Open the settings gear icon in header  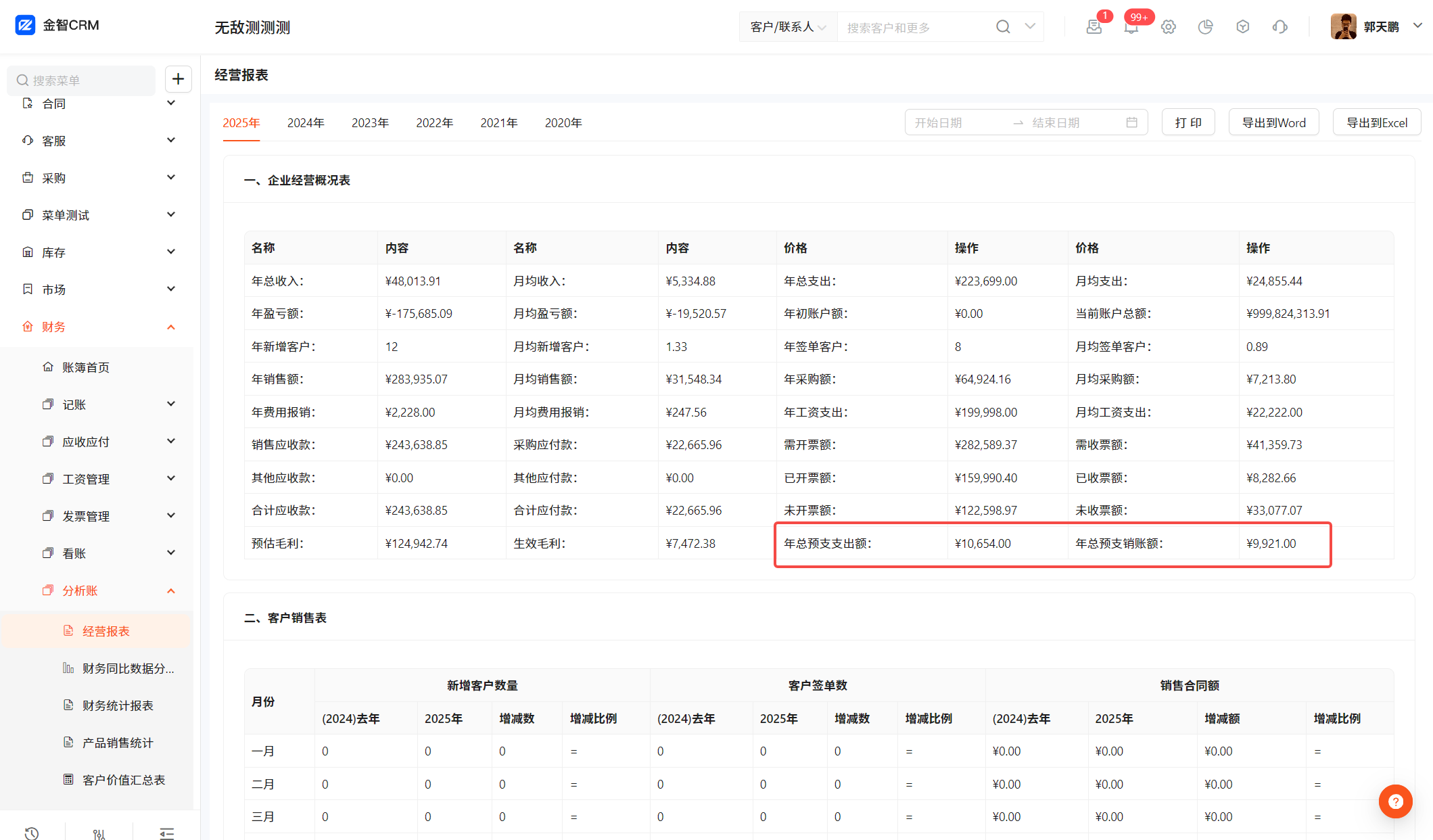point(1168,27)
